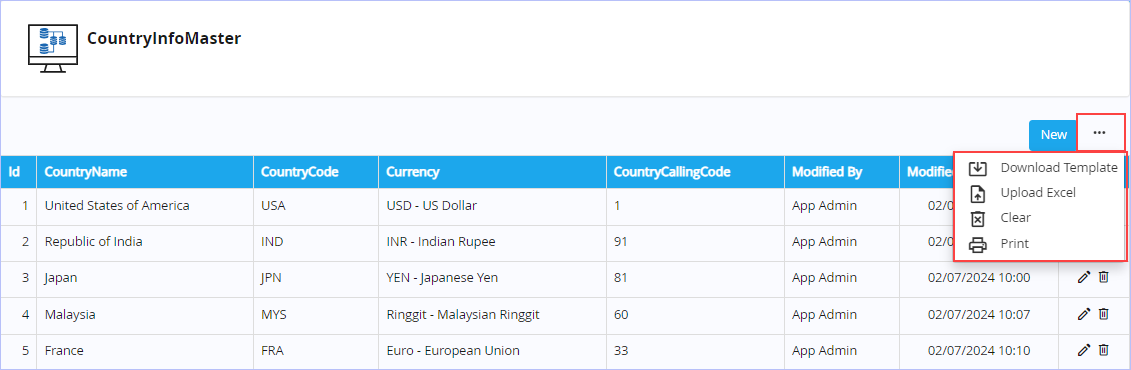Delete the Japan row with trash icon
1131x370 pixels.
click(x=1103, y=277)
